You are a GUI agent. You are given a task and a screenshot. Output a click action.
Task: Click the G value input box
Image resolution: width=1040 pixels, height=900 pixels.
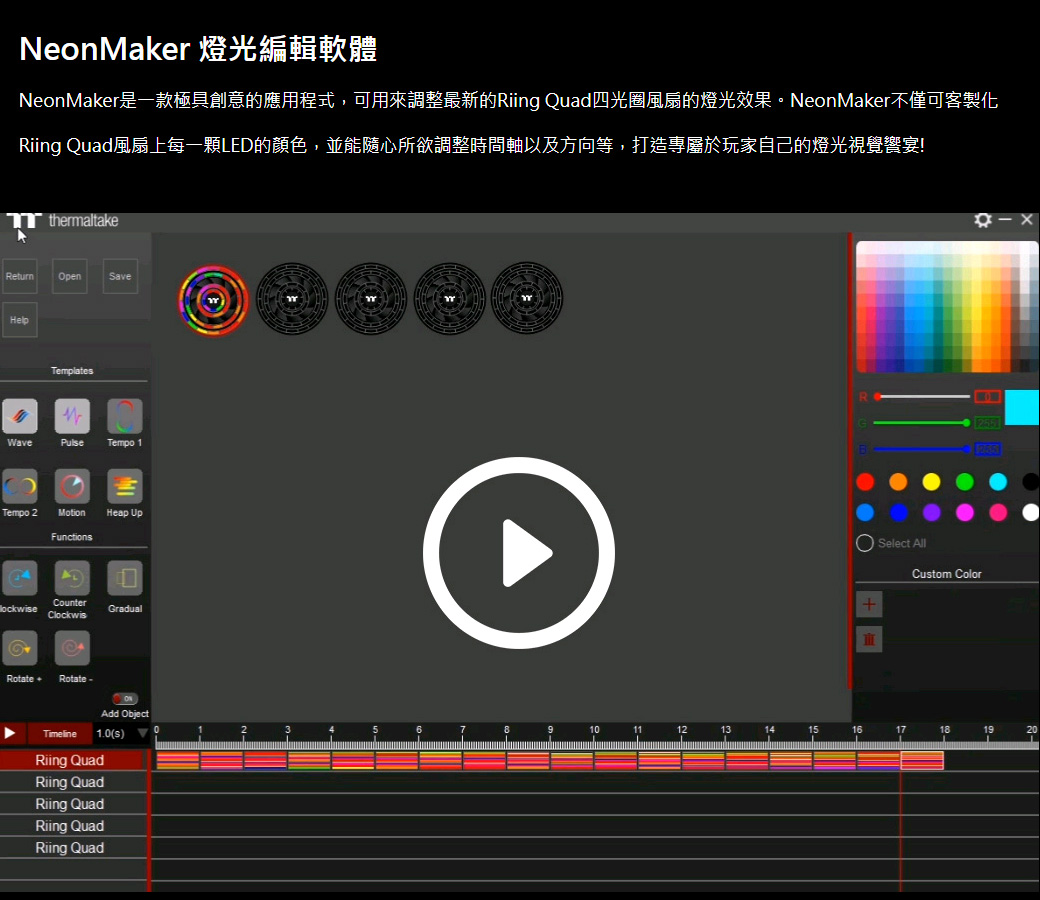point(988,422)
